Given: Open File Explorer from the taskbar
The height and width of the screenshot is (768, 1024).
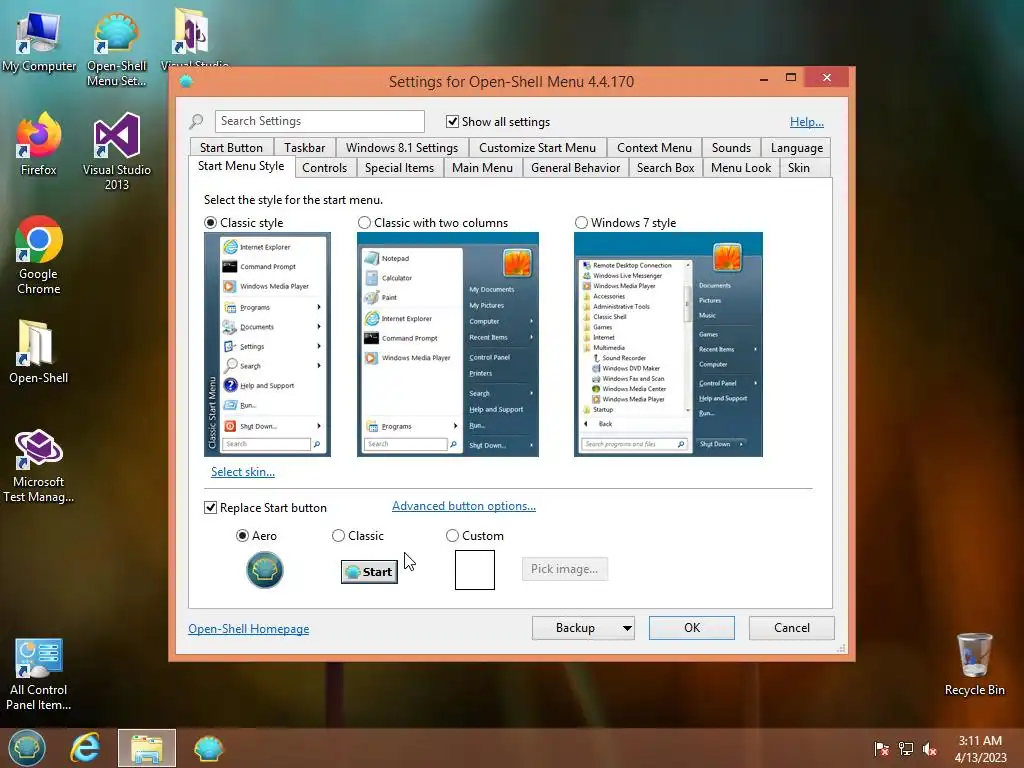Looking at the screenshot, I should point(147,748).
